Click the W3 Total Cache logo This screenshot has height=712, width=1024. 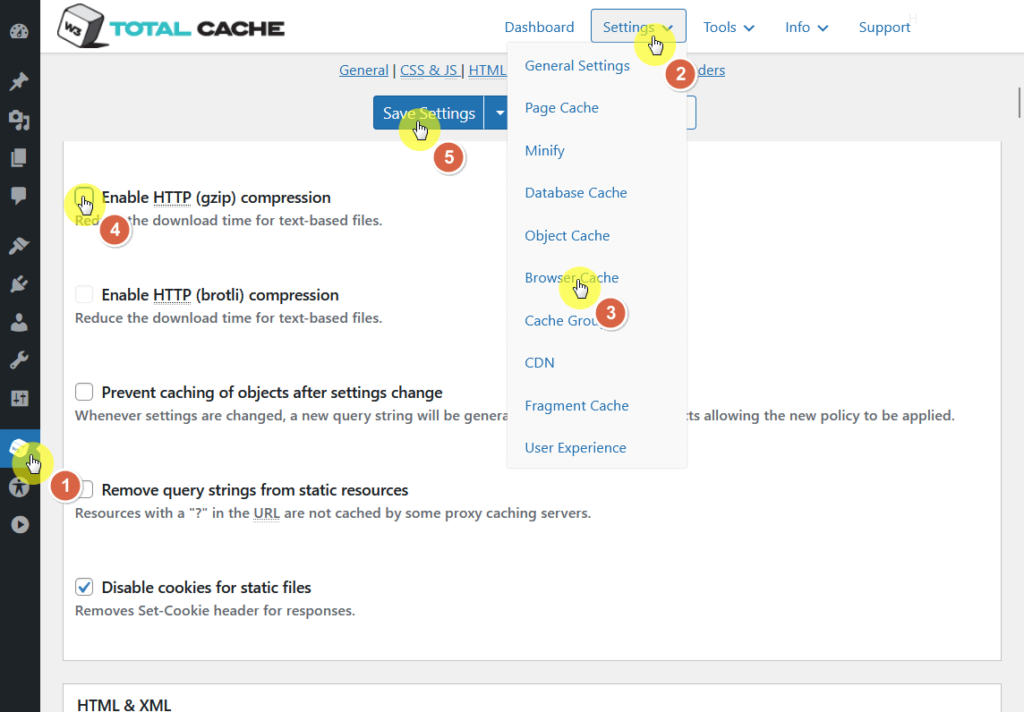click(x=171, y=27)
